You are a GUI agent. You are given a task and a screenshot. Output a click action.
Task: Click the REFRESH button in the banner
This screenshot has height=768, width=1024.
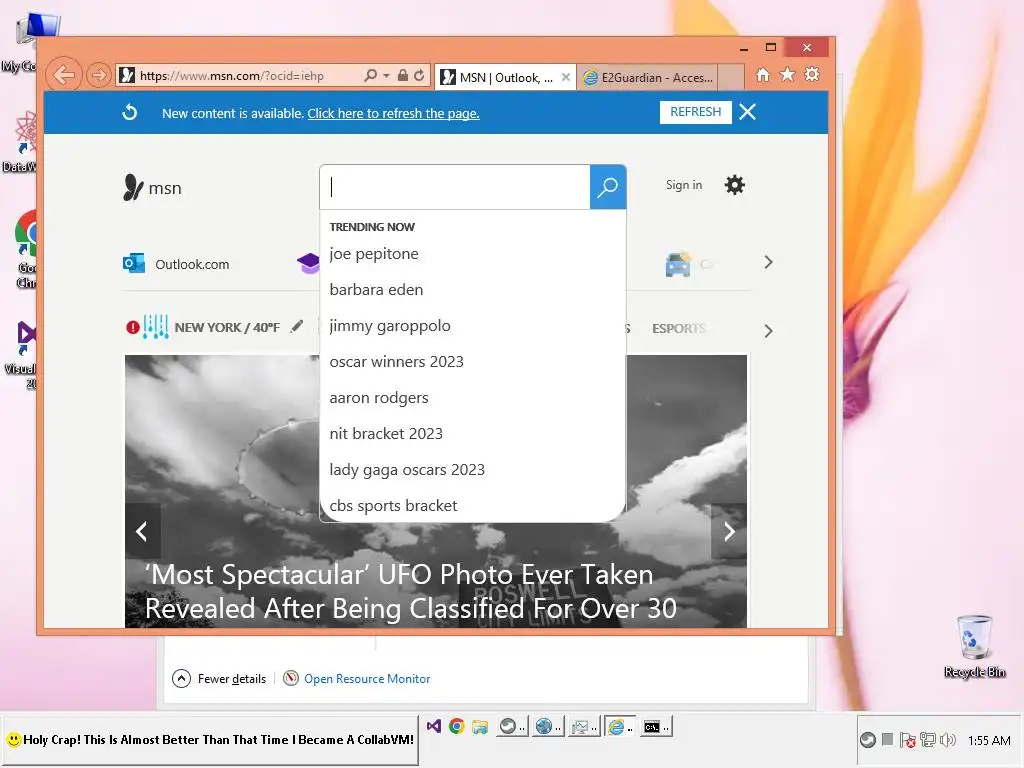coord(696,112)
